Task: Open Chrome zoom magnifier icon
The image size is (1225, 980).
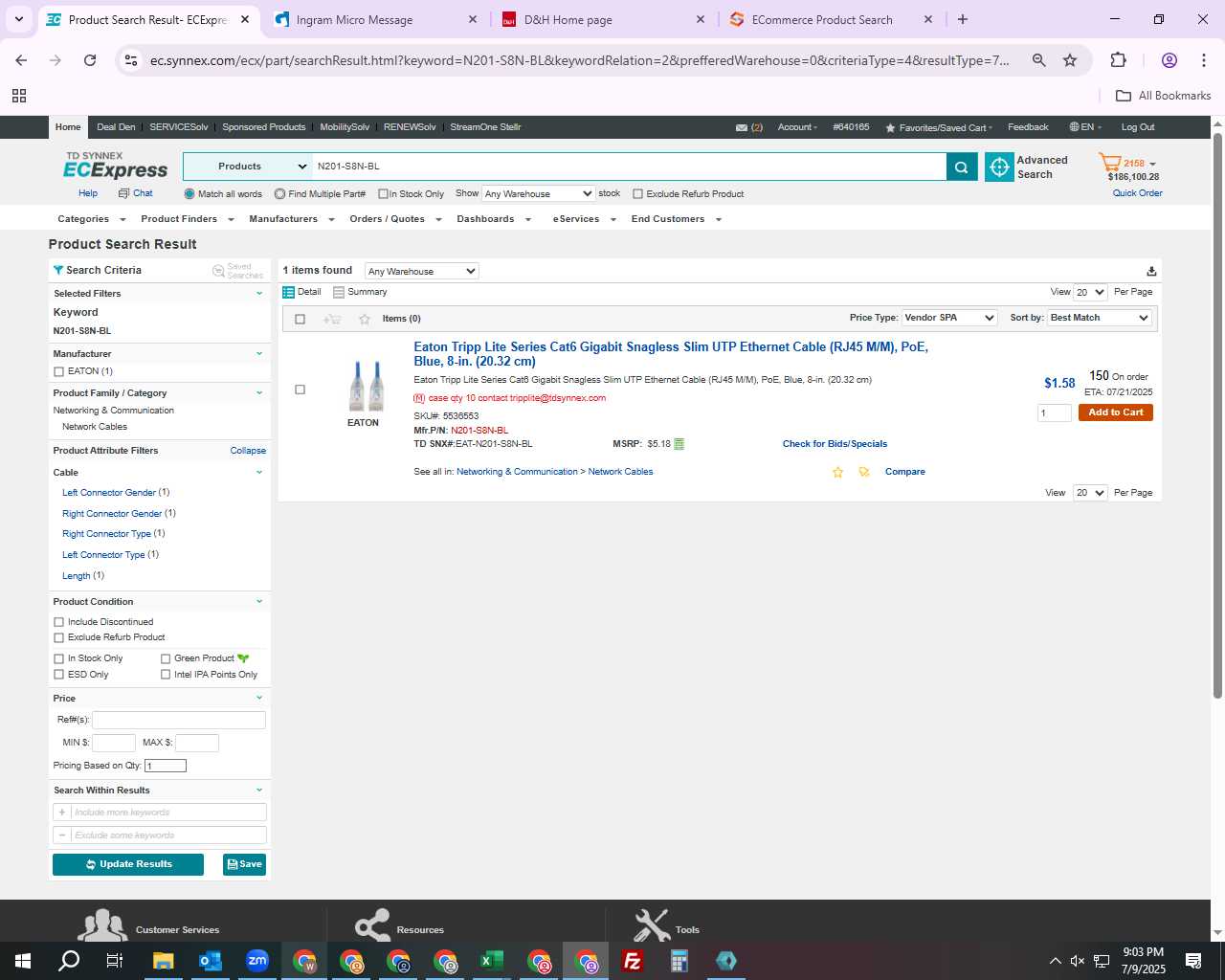Action: tap(1038, 60)
